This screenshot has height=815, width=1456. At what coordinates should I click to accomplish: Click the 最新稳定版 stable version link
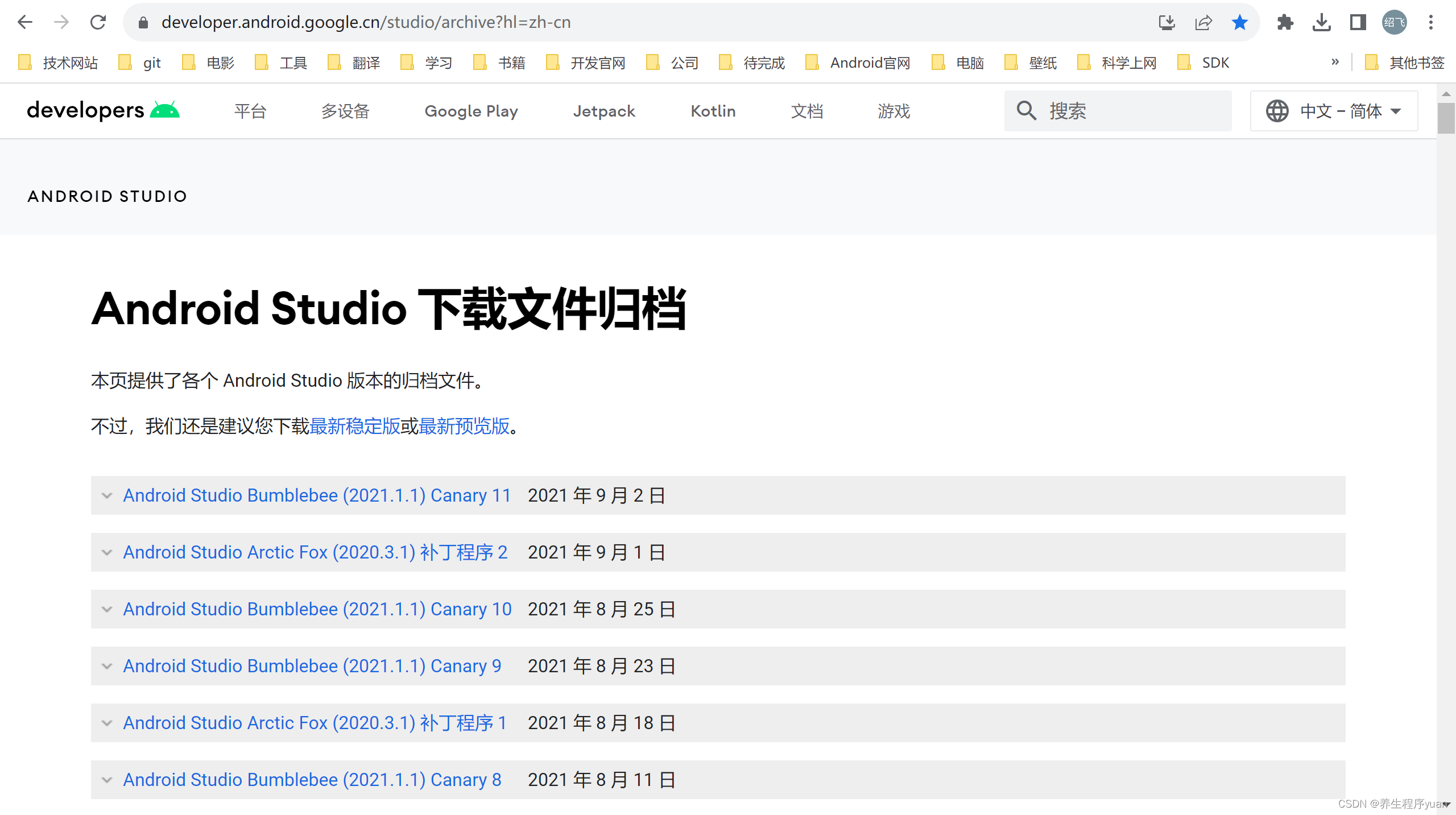tap(353, 427)
